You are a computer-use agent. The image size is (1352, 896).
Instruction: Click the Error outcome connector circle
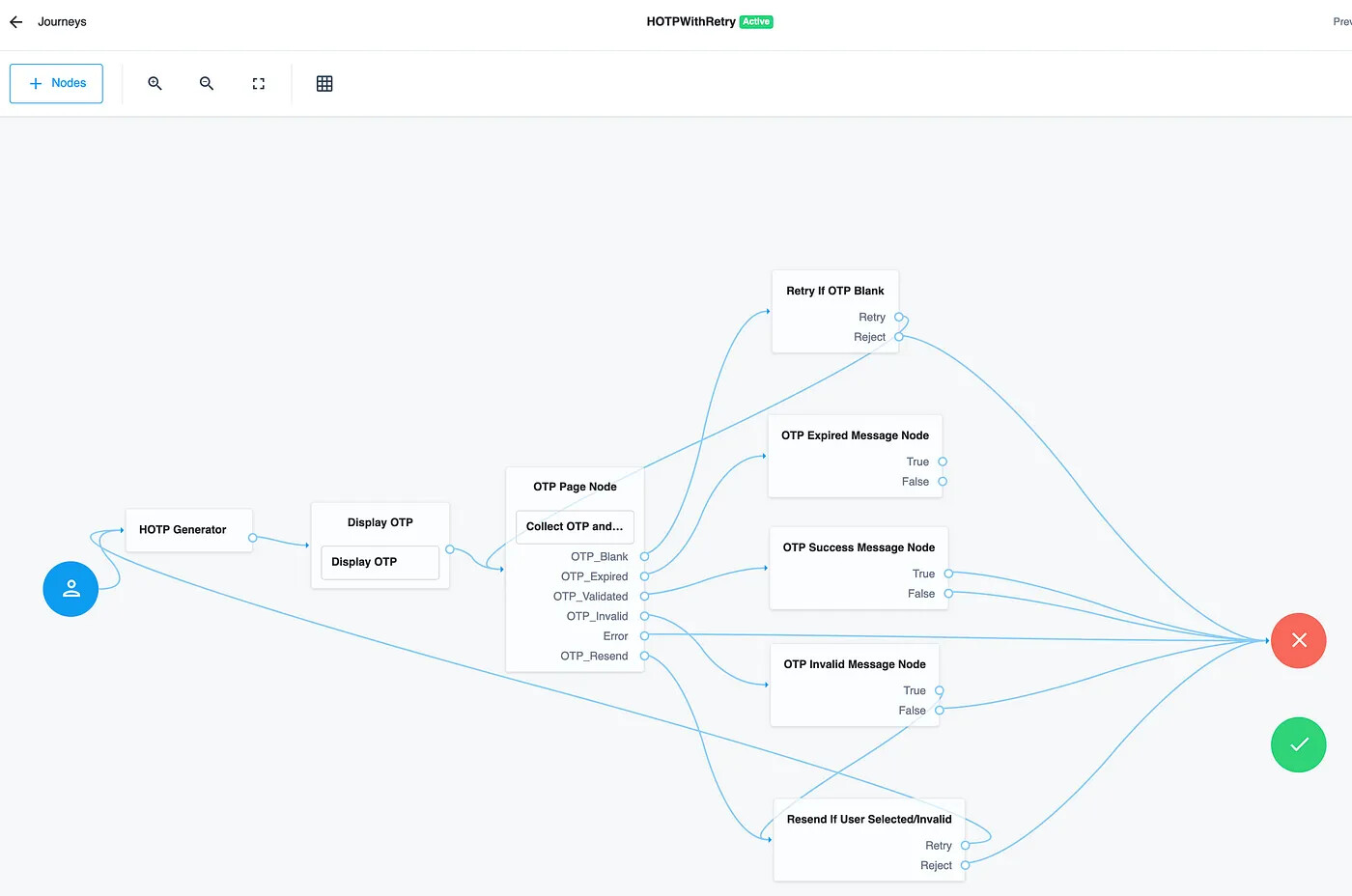pyautogui.click(x=644, y=636)
